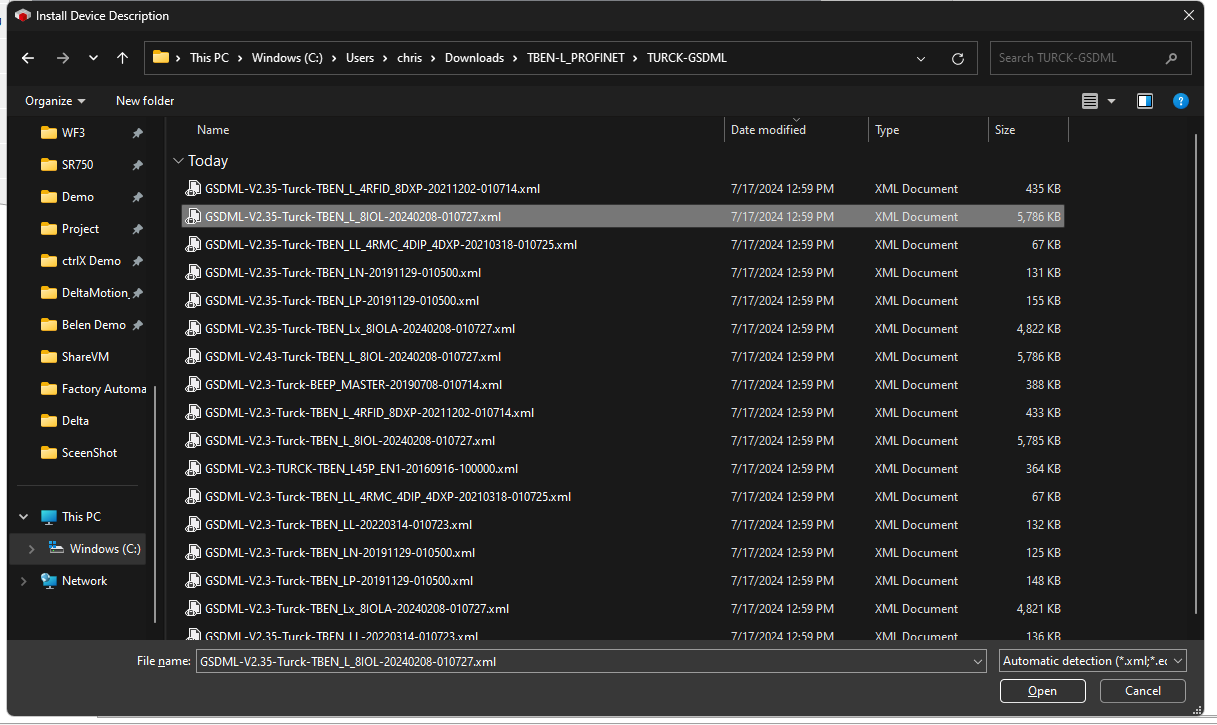The width and height of the screenshot is (1217, 725).
Task: Select GSDML-V2.35-Turck-TBEN_Lx_8IOLA file icon
Action: (193, 329)
